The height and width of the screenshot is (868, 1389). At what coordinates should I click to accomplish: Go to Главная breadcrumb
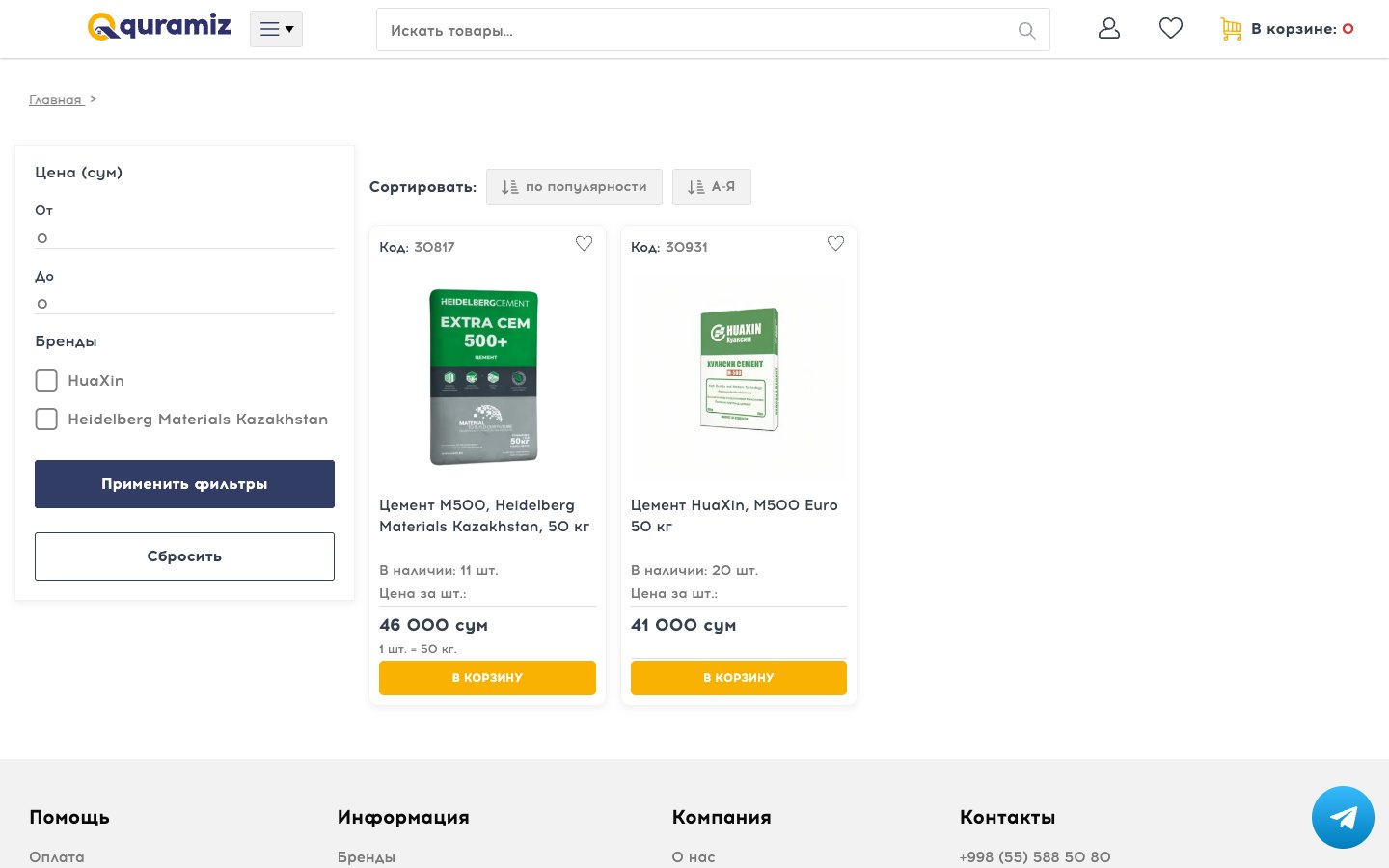point(55,100)
